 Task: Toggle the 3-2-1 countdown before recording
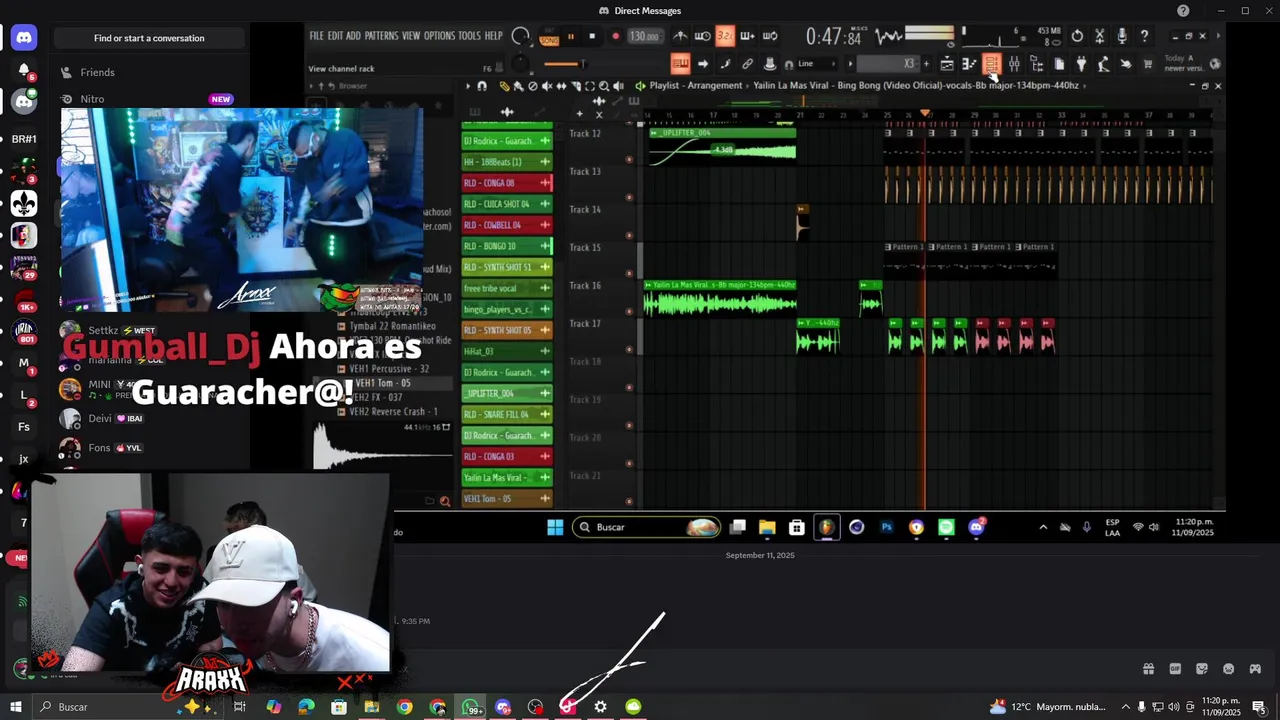pyautogui.click(x=725, y=36)
